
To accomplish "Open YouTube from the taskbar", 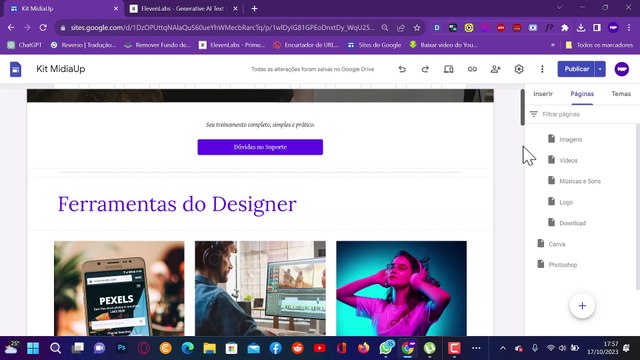I will click(x=320, y=348).
